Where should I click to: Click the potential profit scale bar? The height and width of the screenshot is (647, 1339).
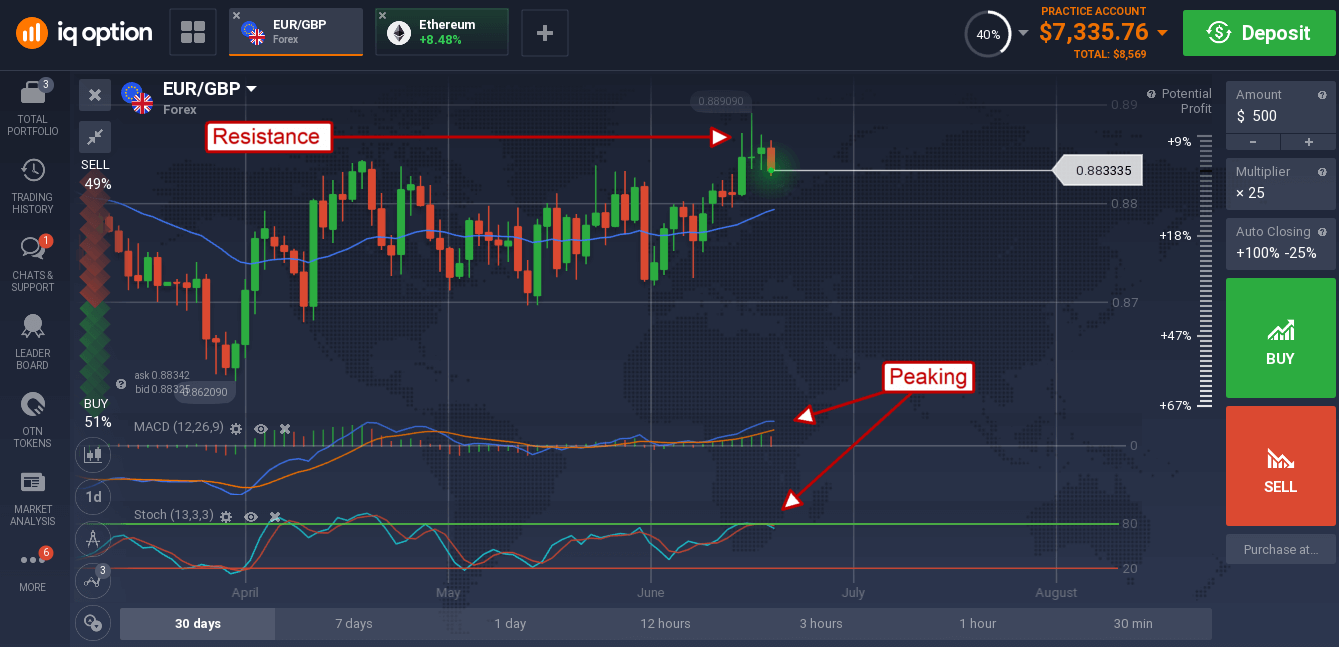(1206, 270)
